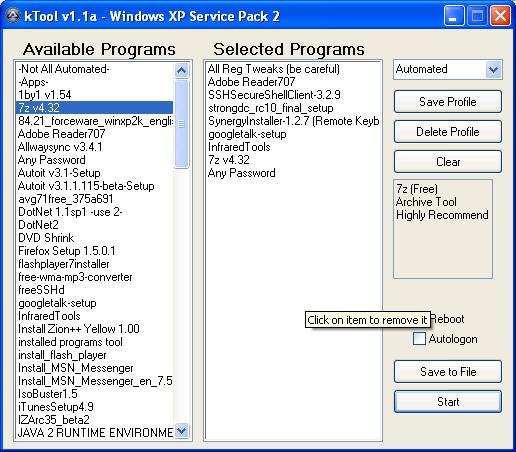Click the Save to File button
Screen dimensions: 516x452
(x=448, y=372)
